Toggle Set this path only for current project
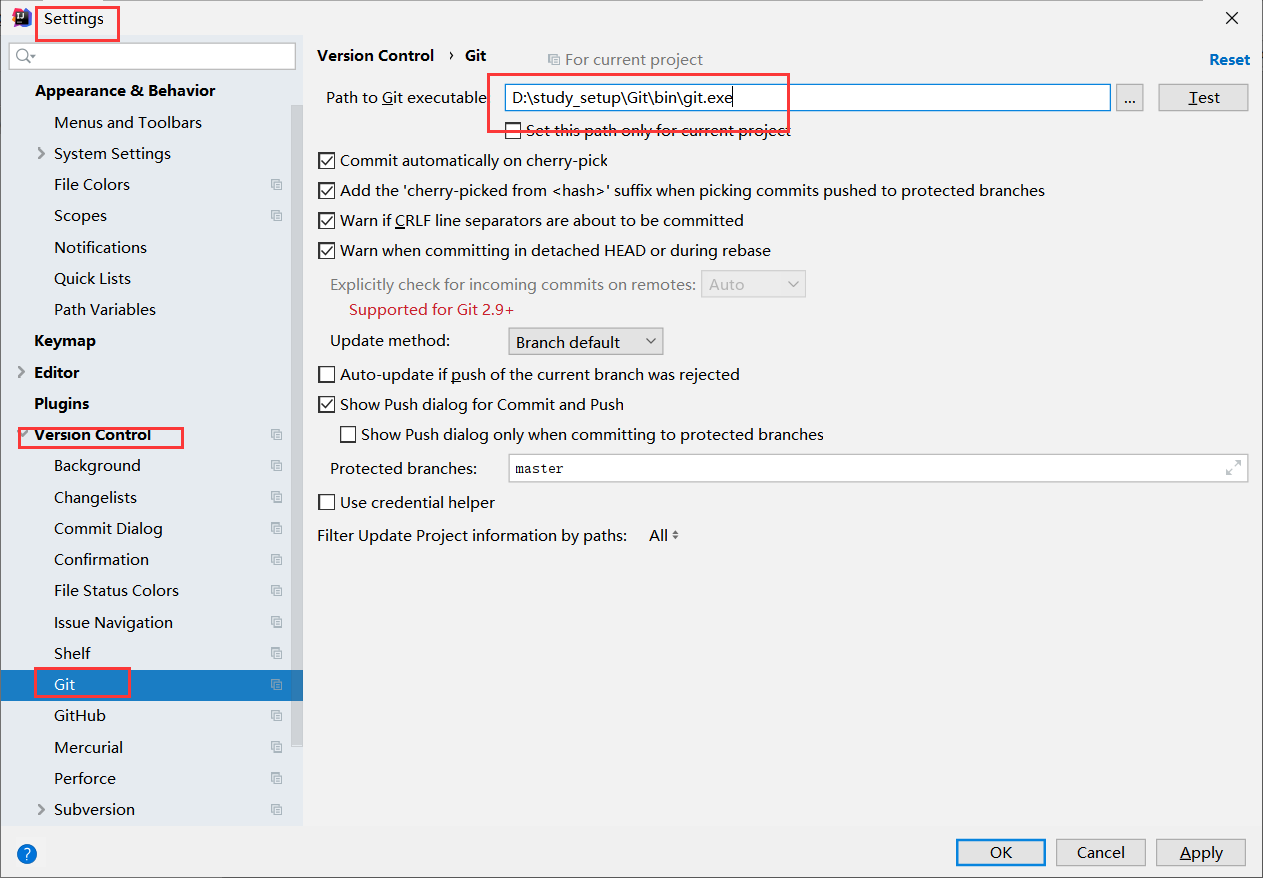 coord(513,130)
